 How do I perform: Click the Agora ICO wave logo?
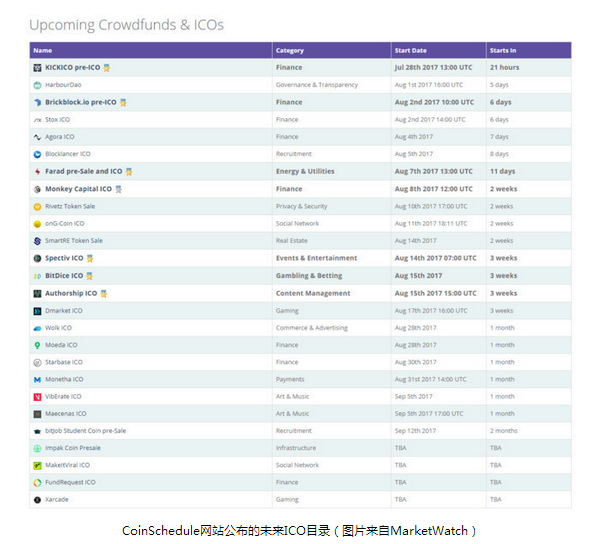(x=37, y=137)
